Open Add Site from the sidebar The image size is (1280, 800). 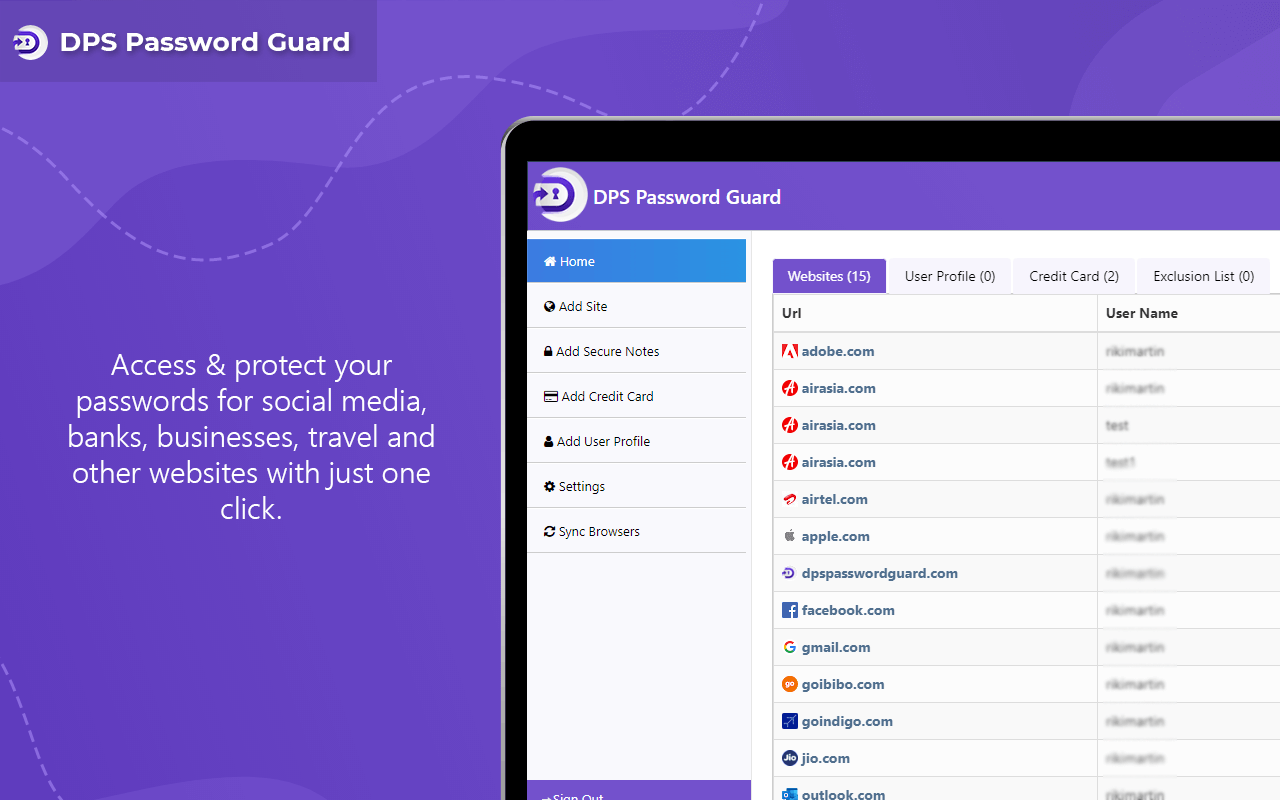coord(636,306)
